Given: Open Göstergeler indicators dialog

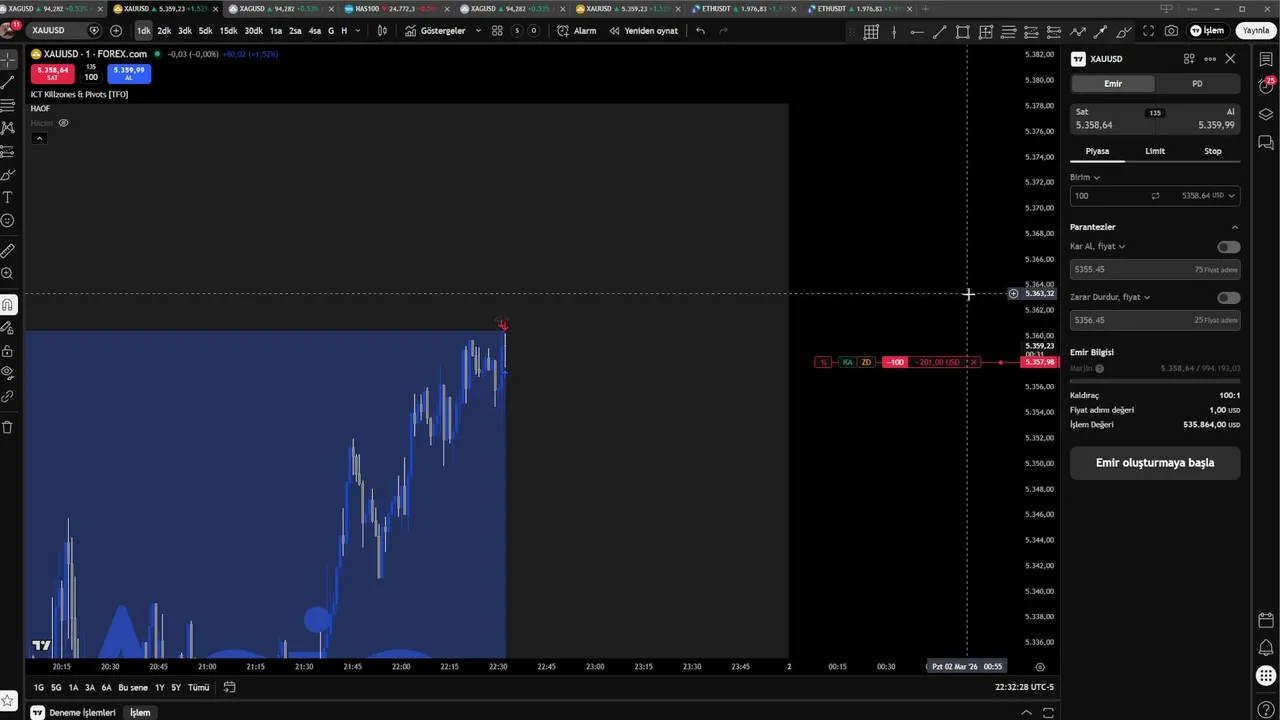Looking at the screenshot, I should coord(435,31).
